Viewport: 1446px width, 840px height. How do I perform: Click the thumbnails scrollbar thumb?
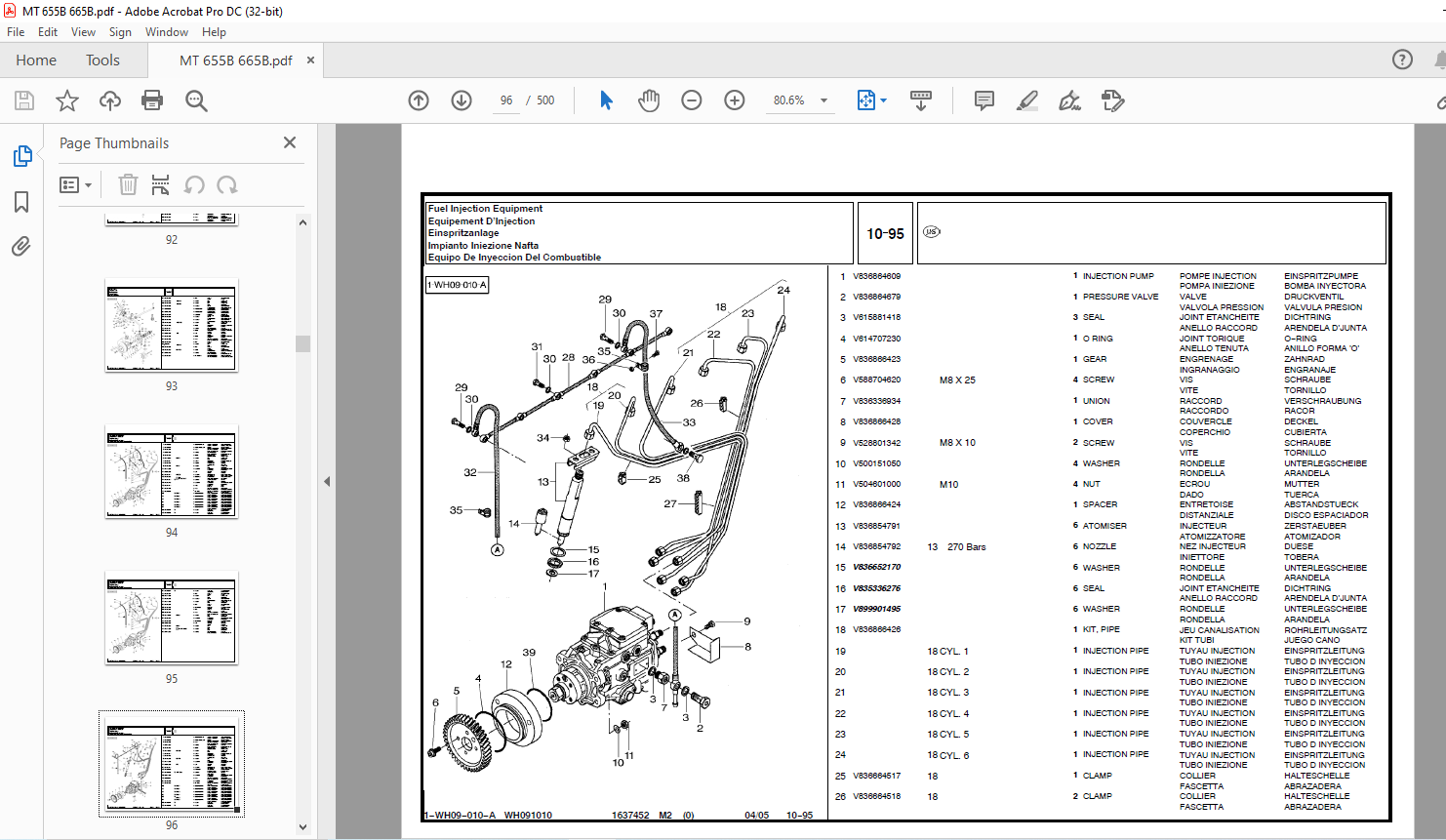pyautogui.click(x=302, y=343)
